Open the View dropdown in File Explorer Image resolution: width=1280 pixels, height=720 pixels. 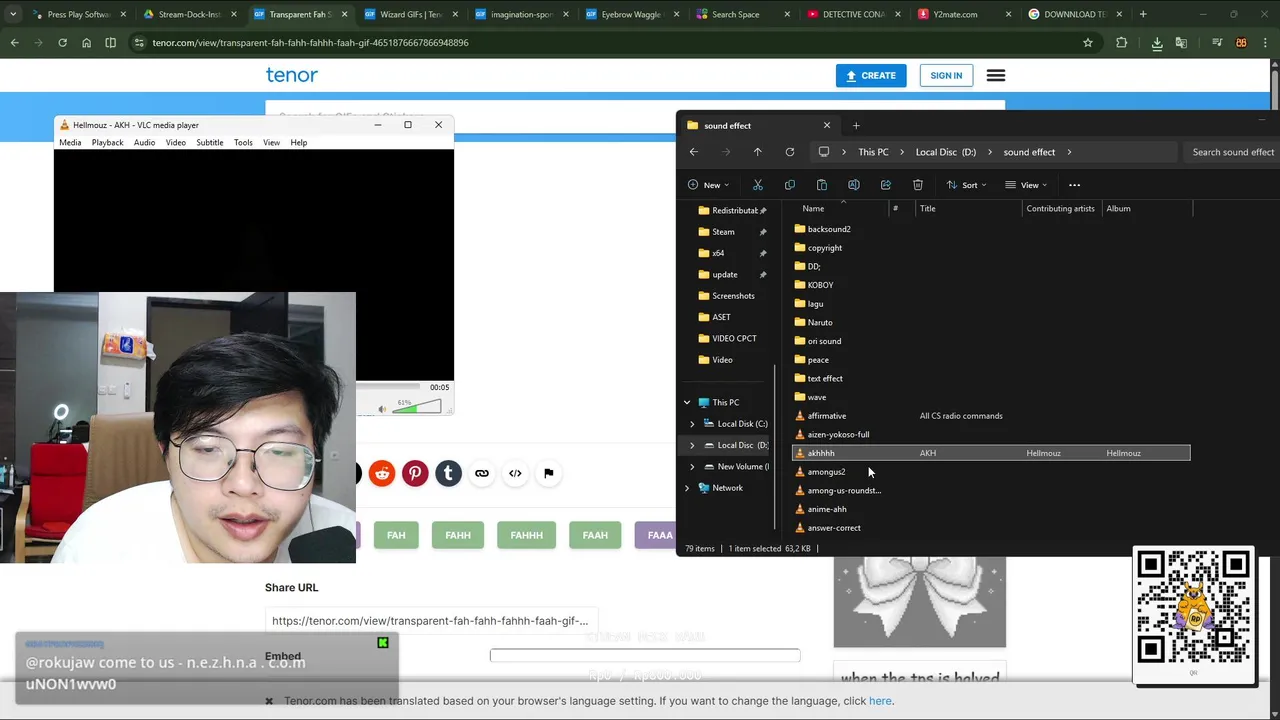coord(1026,185)
